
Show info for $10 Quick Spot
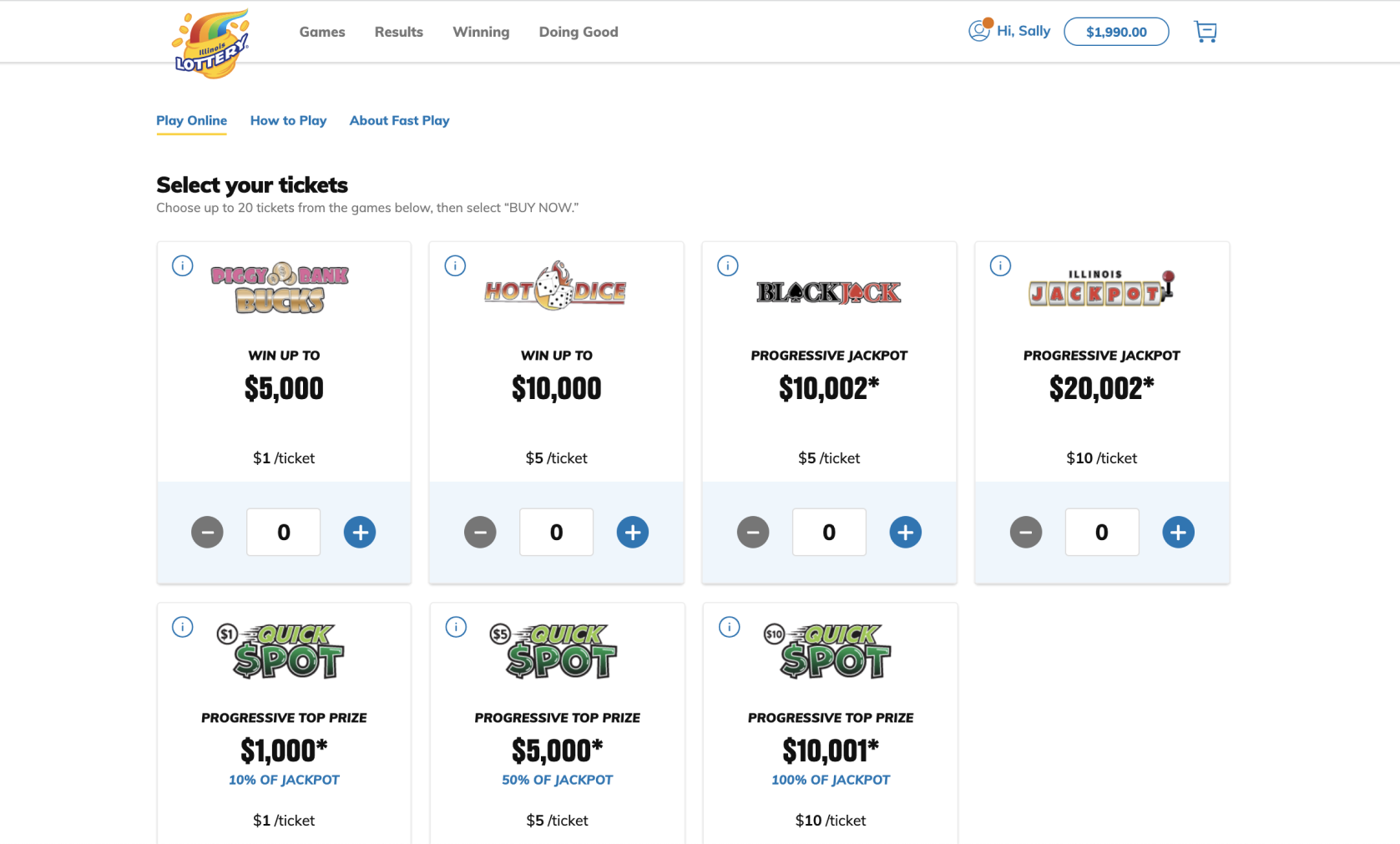tap(729, 627)
